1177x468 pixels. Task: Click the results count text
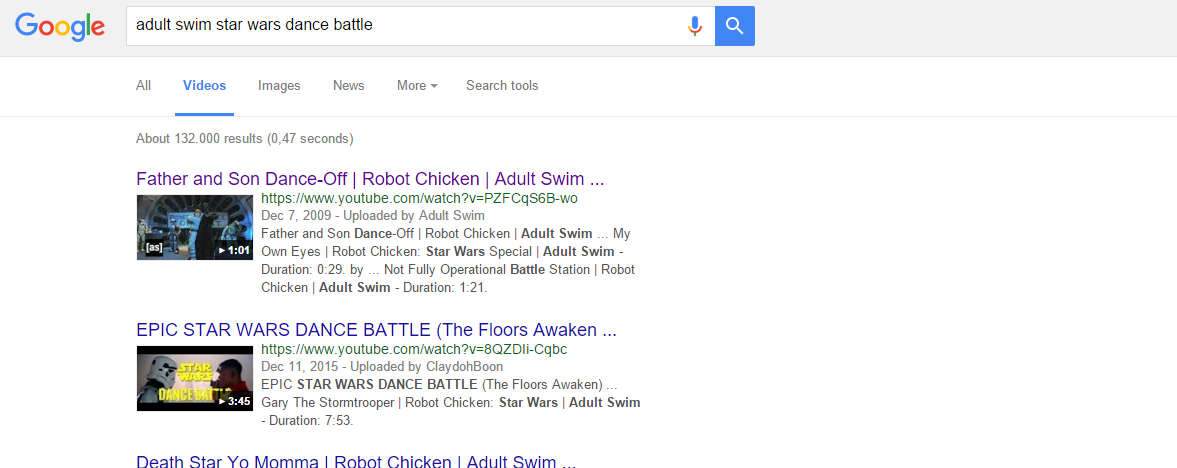244,139
